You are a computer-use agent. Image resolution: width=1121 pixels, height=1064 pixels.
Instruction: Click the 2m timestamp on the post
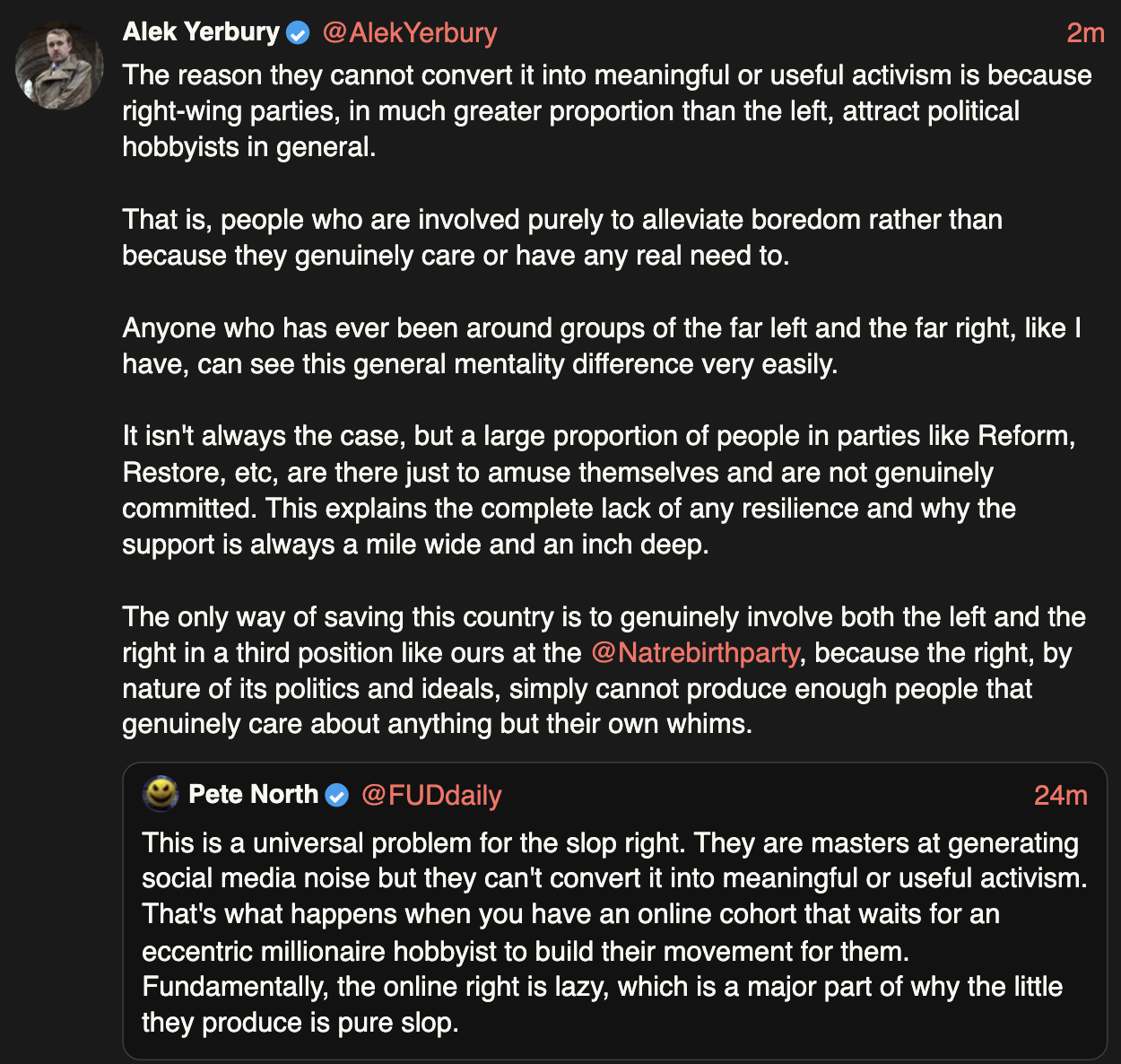click(x=1084, y=33)
